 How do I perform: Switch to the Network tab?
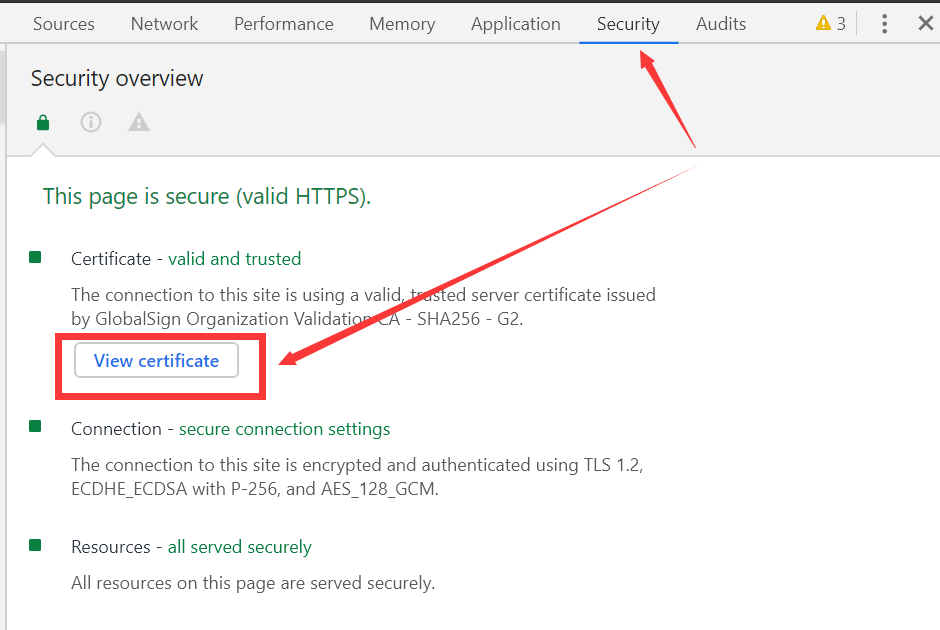(164, 24)
